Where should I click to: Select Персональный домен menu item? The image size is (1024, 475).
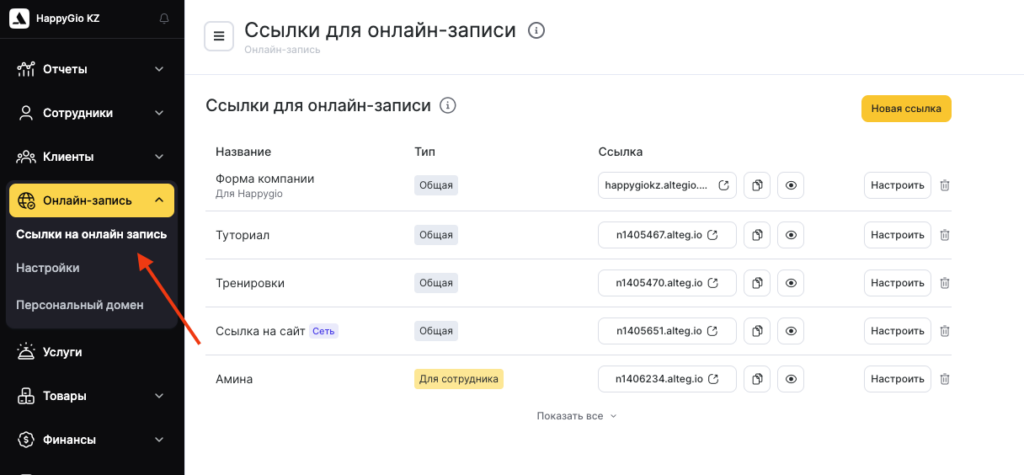pos(80,304)
